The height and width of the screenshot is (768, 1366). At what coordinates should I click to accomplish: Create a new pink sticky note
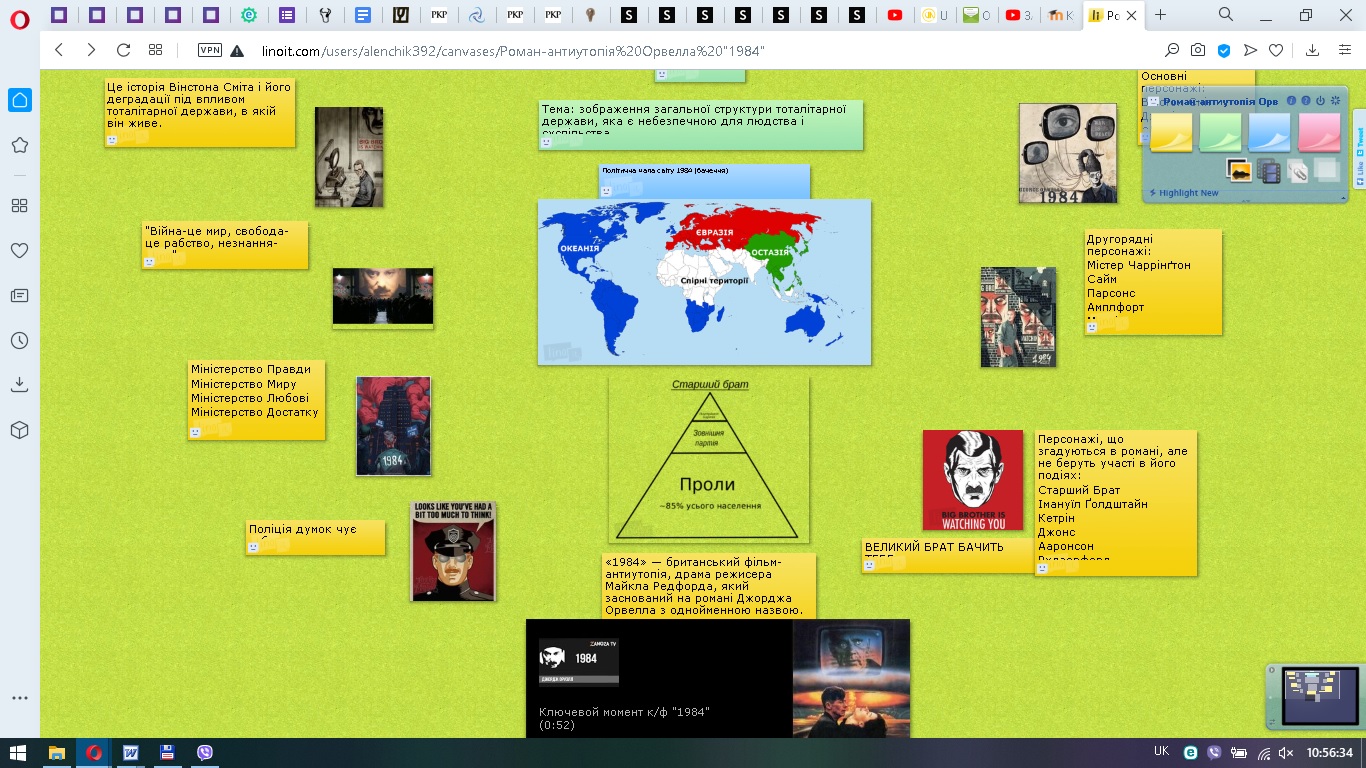tap(1318, 132)
